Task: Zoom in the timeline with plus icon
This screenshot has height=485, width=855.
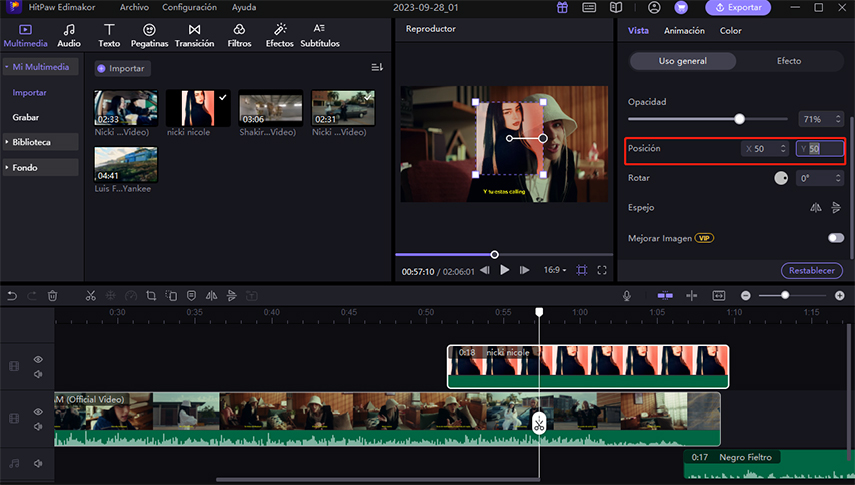Action: pyautogui.click(x=839, y=295)
